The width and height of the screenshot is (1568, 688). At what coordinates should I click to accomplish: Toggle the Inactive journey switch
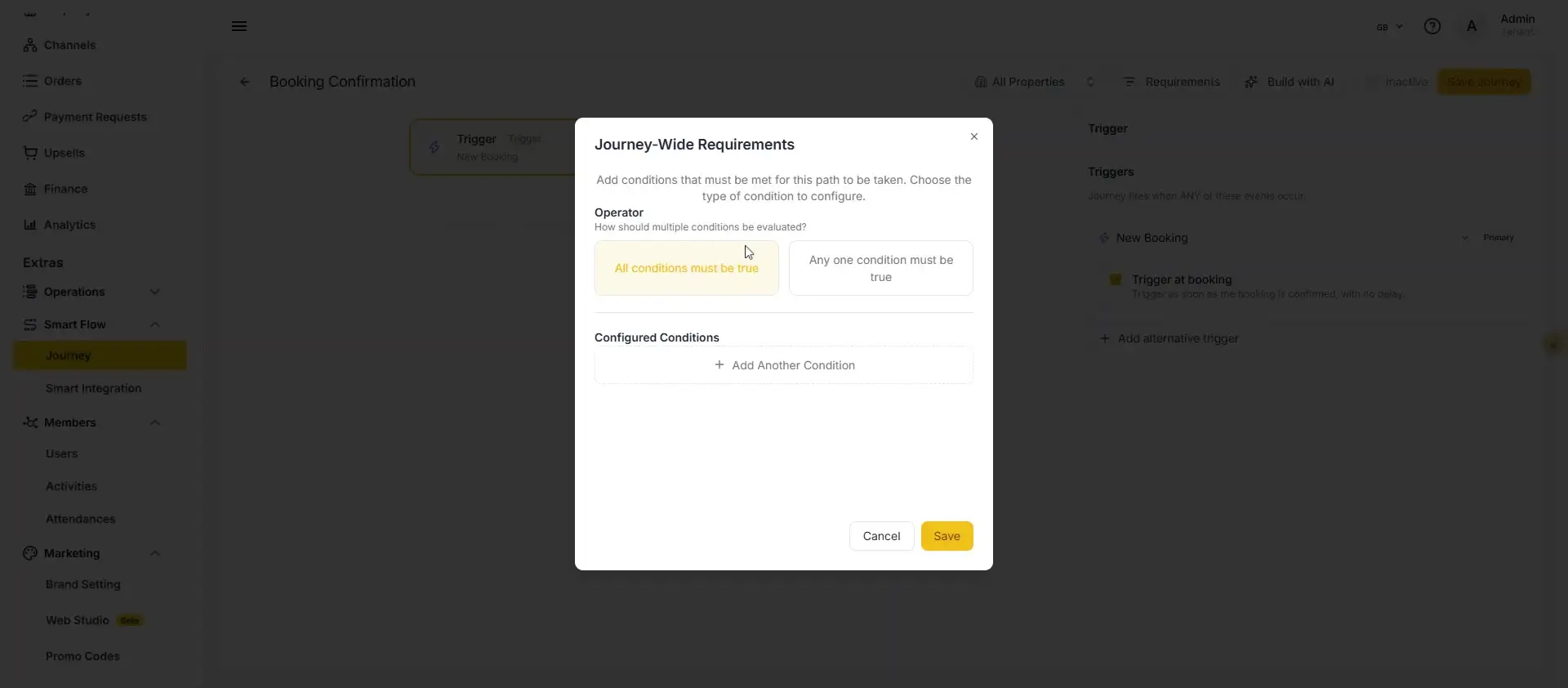pyautogui.click(x=1373, y=82)
